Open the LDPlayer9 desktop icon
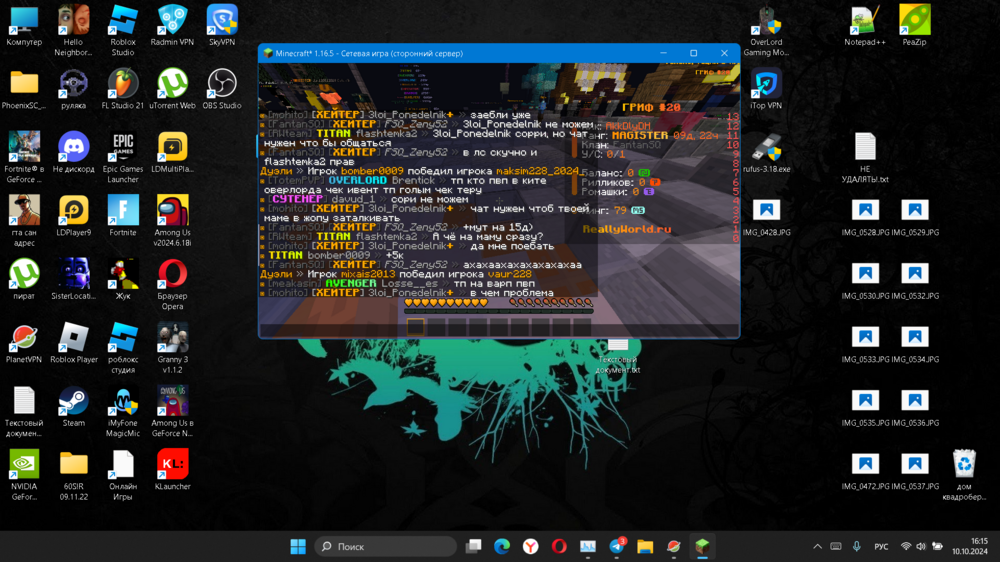This screenshot has width=1000, height=562. click(73, 216)
